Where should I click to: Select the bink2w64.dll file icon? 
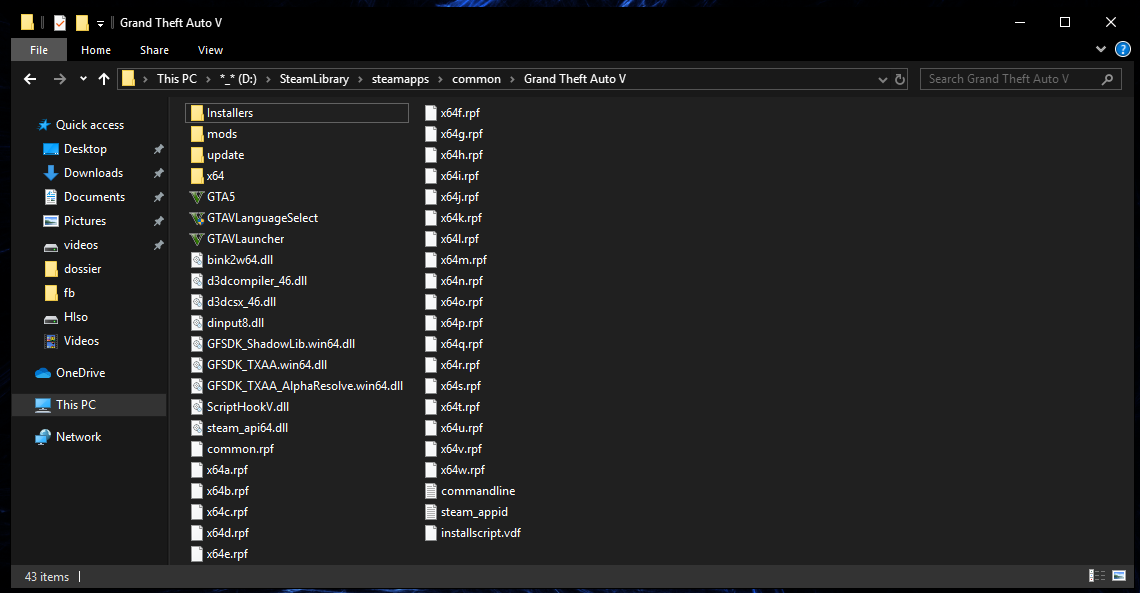[x=197, y=260]
